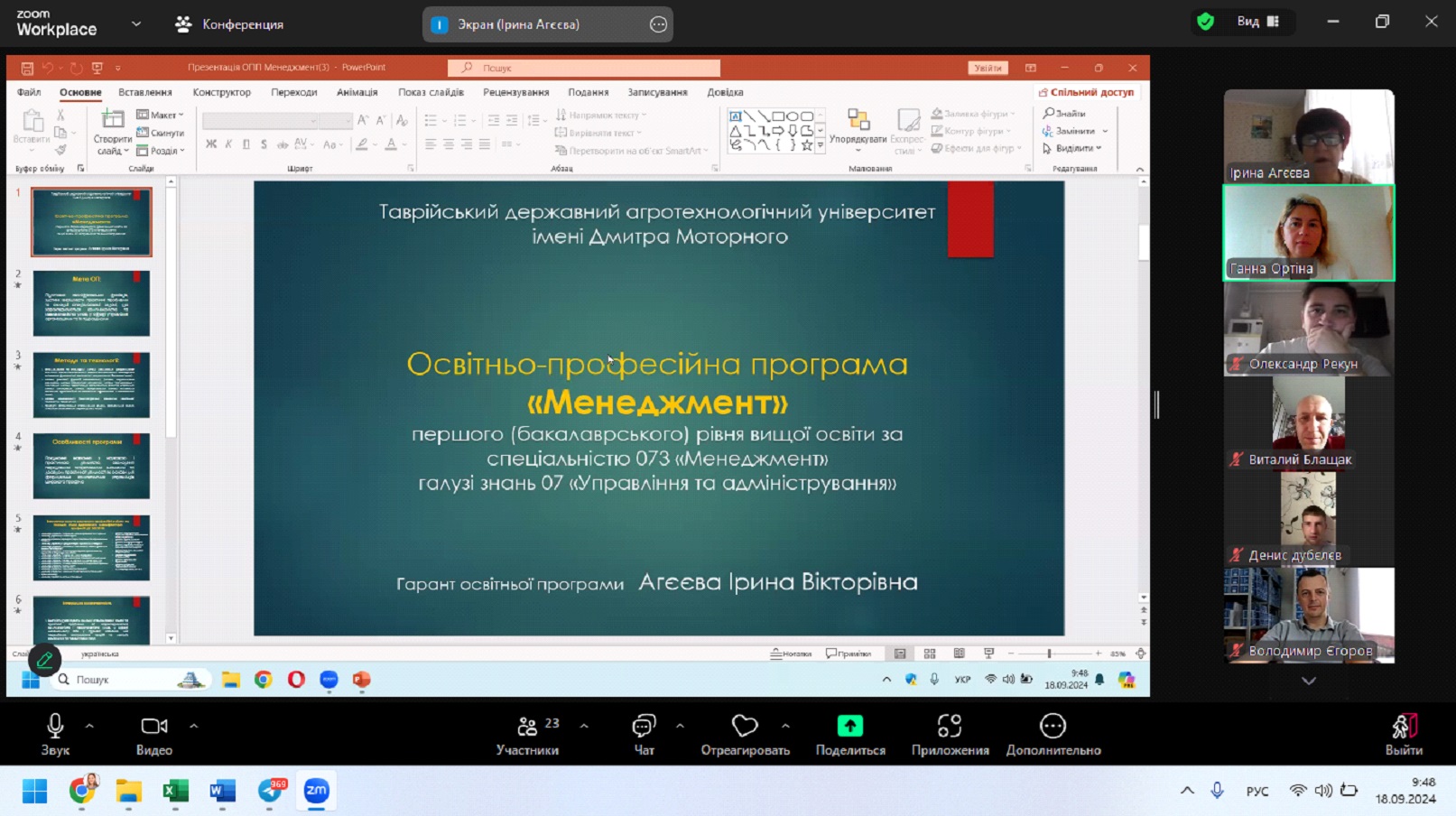Viewport: 1456px width, 816px height.
Task: Open Excel from the Windows taskbar
Action: (175, 792)
